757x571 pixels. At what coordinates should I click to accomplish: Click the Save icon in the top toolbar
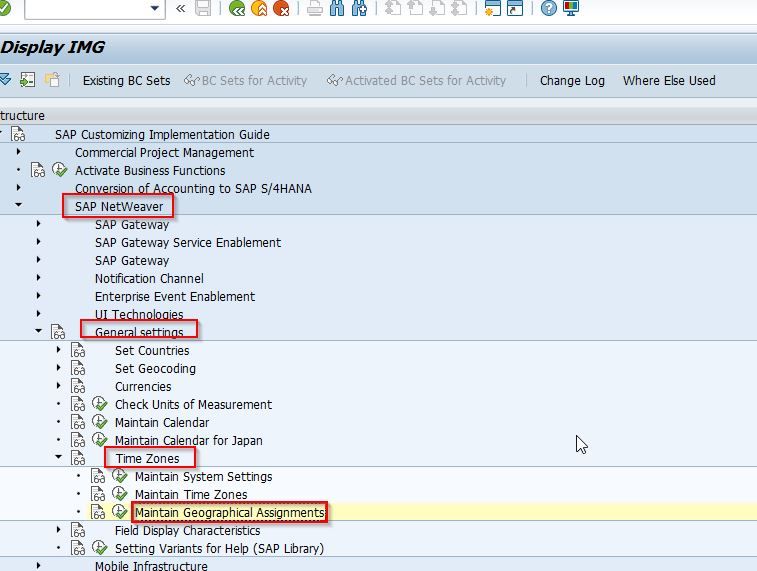pyautogui.click(x=203, y=8)
